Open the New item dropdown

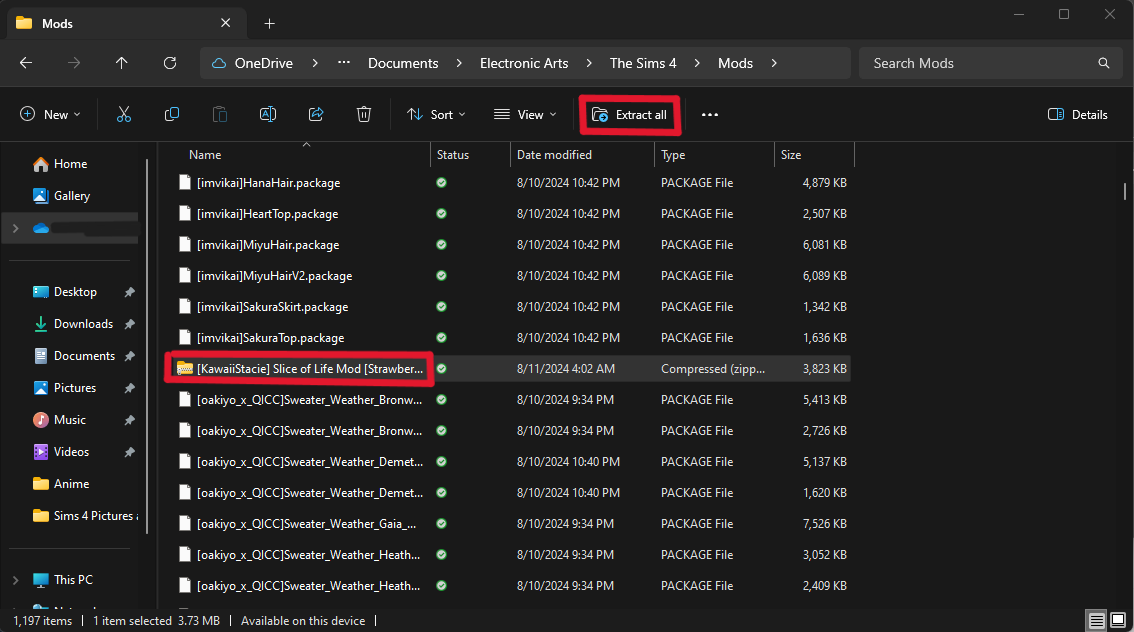(x=50, y=115)
